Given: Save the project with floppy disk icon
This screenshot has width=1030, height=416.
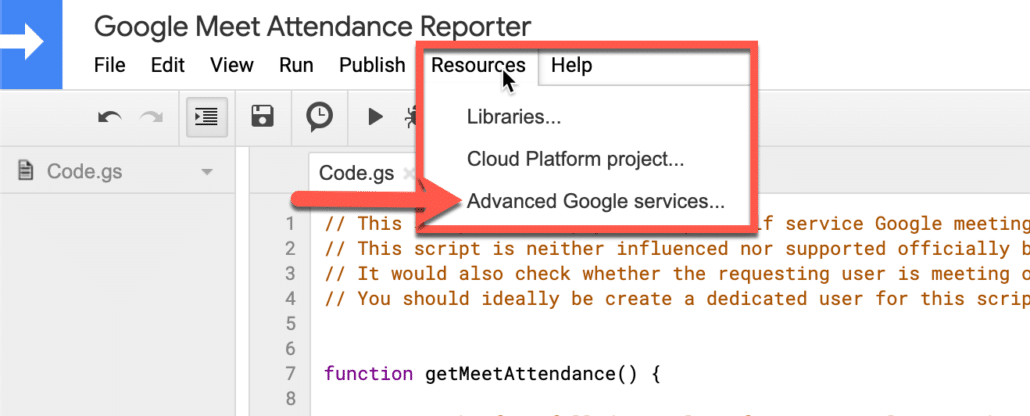Looking at the screenshot, I should point(263,117).
